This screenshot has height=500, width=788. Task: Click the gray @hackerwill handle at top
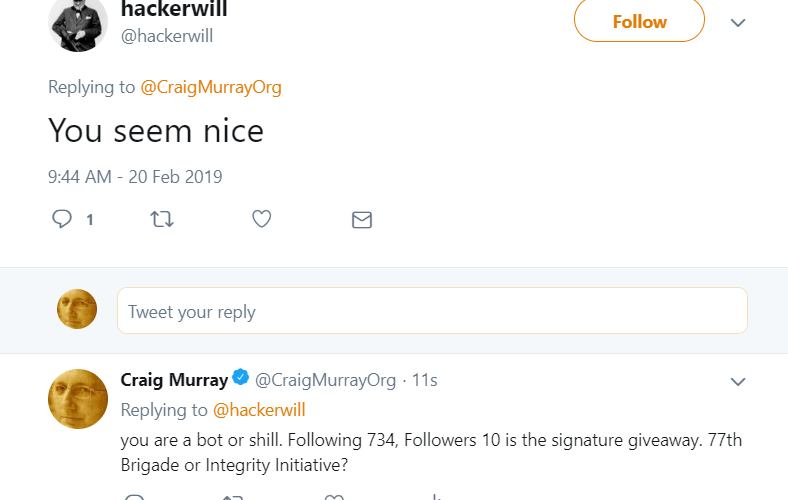click(166, 36)
